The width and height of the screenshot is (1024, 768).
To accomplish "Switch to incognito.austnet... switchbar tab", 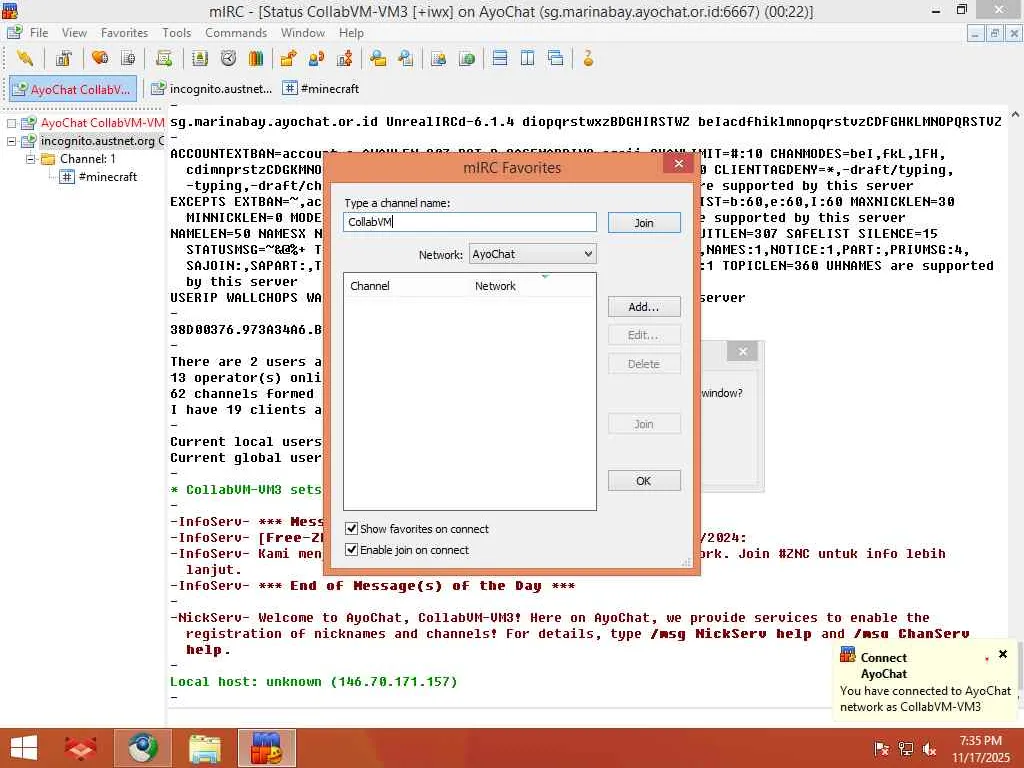I will pos(211,89).
